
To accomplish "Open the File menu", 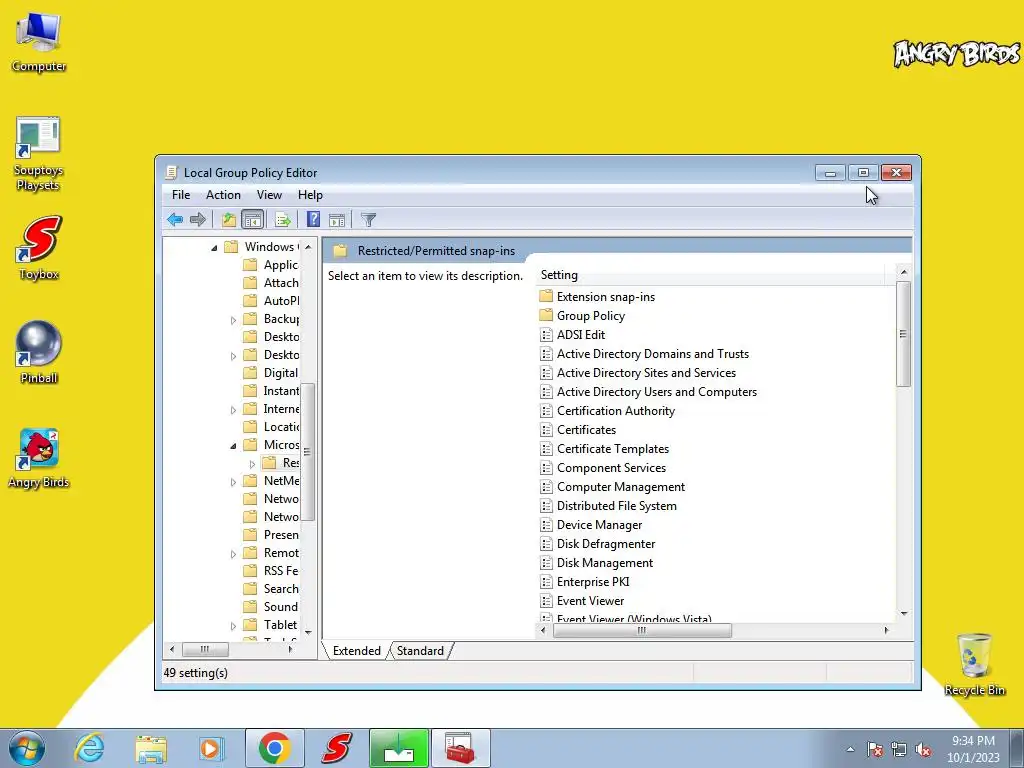I will (x=181, y=195).
